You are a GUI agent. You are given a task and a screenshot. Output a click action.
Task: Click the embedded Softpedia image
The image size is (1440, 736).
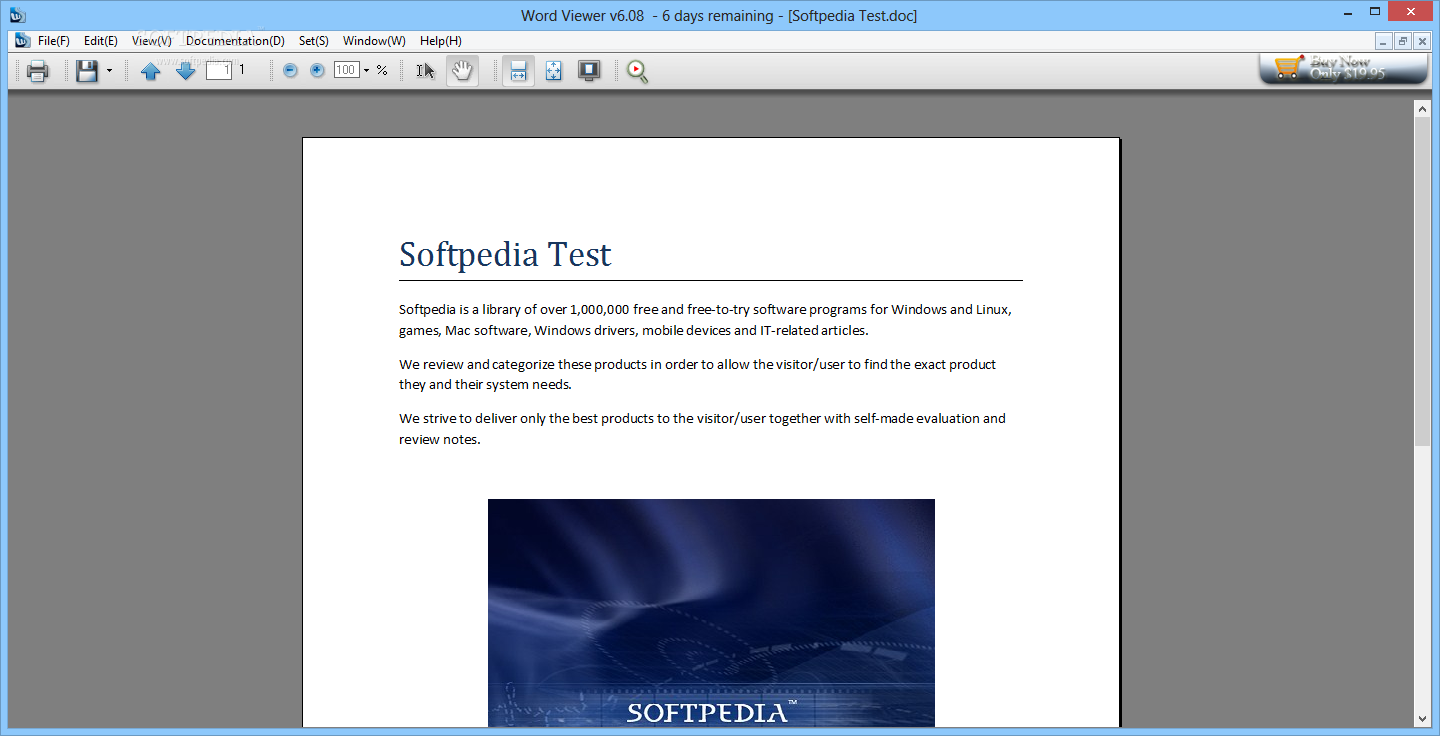711,613
